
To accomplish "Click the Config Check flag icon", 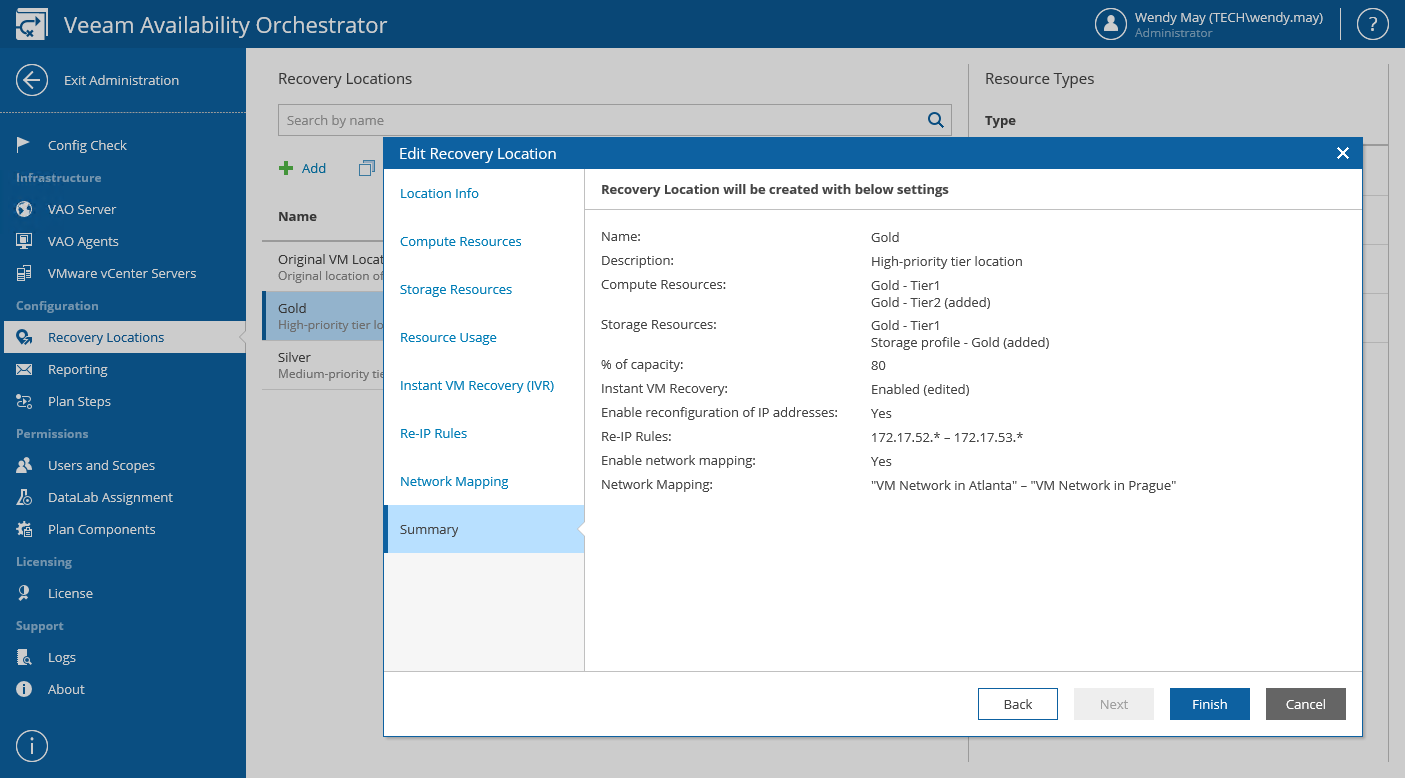I will 24,145.
